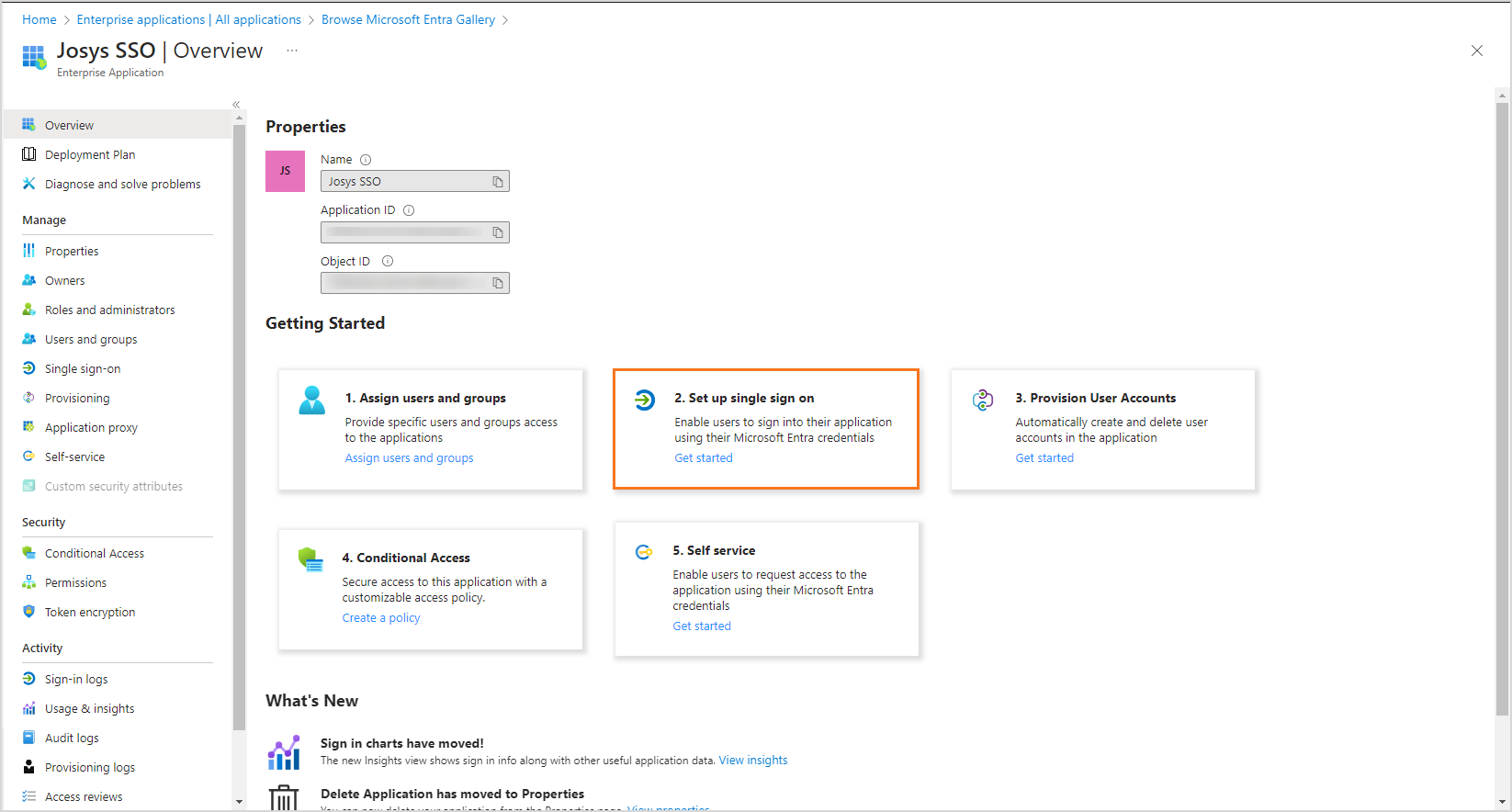The width and height of the screenshot is (1512, 812).
Task: Click the JS application logo tile
Action: pos(285,171)
